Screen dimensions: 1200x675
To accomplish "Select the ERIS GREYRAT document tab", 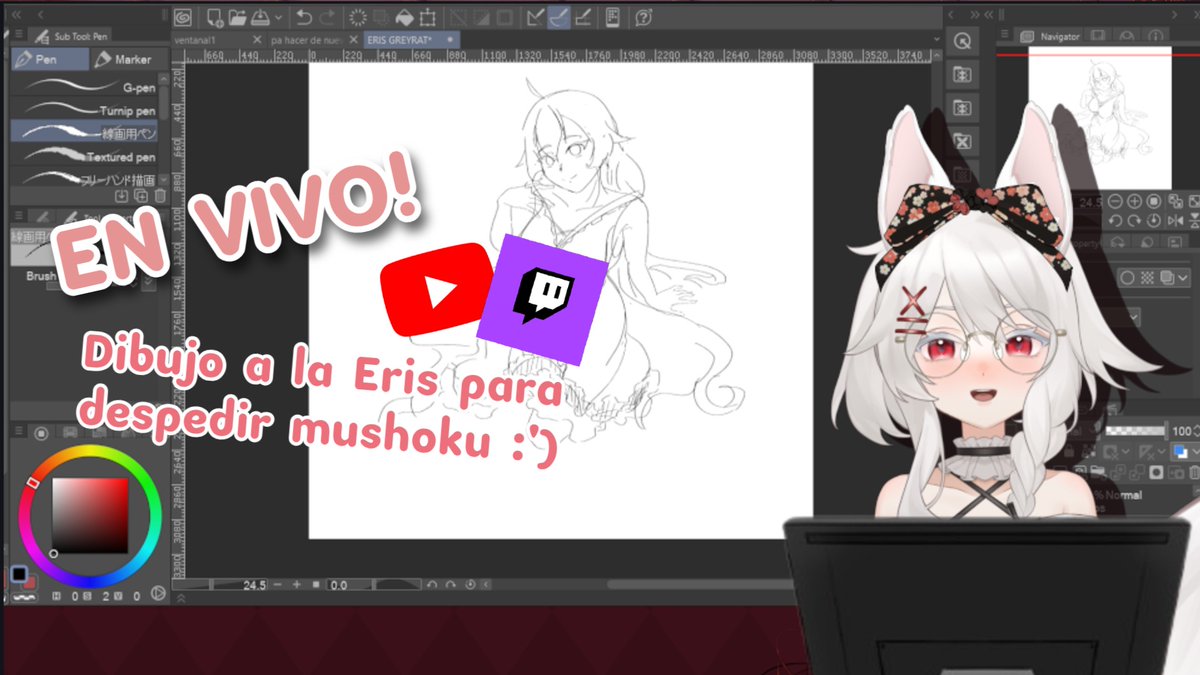I will click(410, 39).
